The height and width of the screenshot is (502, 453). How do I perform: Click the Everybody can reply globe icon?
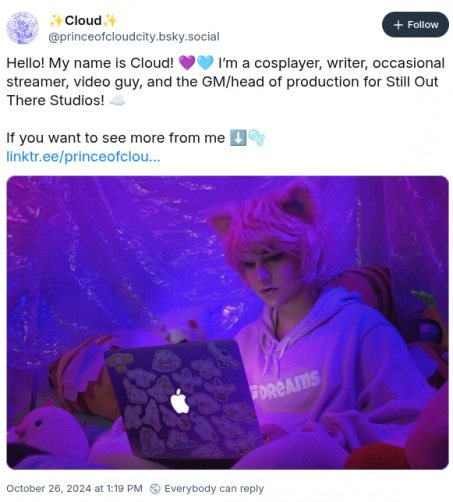coord(155,489)
